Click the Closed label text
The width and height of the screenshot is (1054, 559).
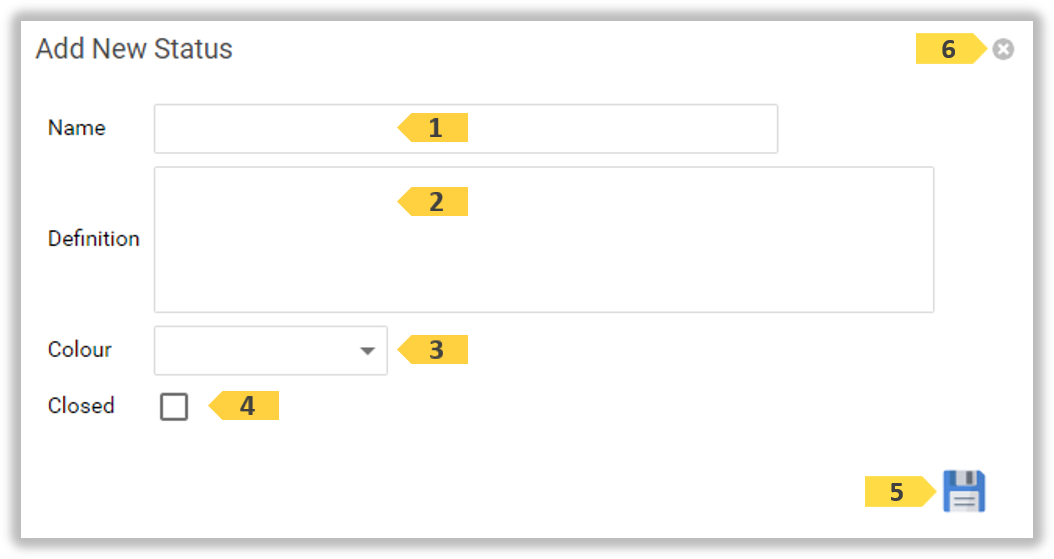point(81,406)
